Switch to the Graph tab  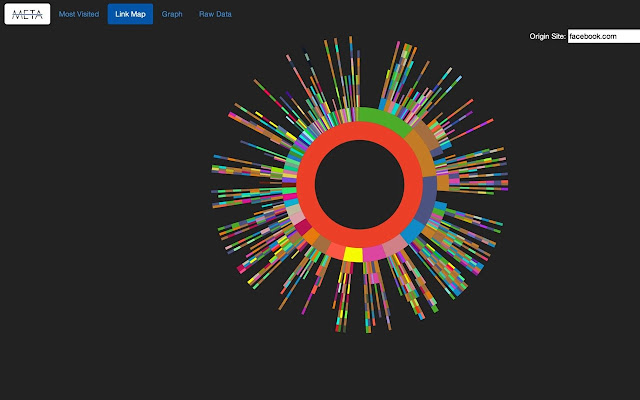pos(172,14)
